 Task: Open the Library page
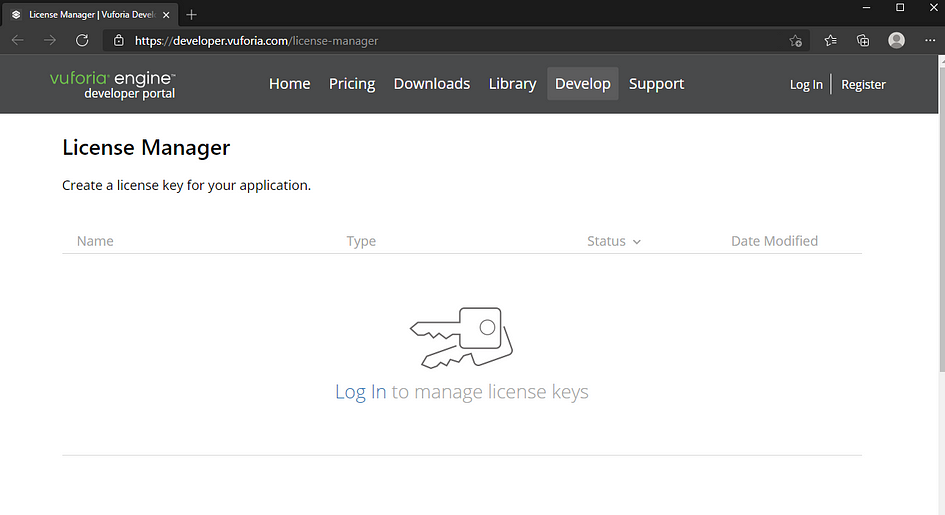pos(512,84)
